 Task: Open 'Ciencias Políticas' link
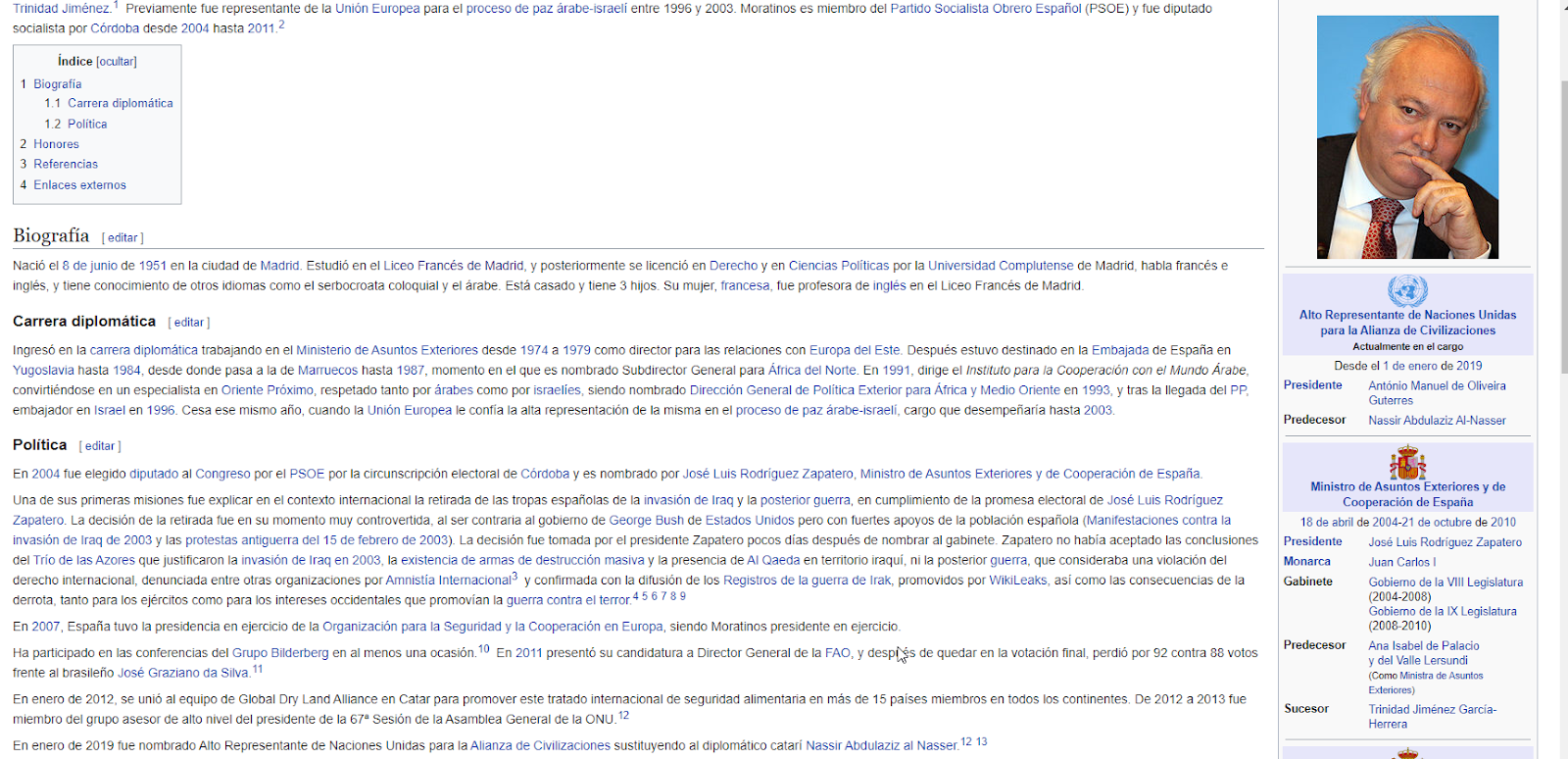tap(839, 266)
